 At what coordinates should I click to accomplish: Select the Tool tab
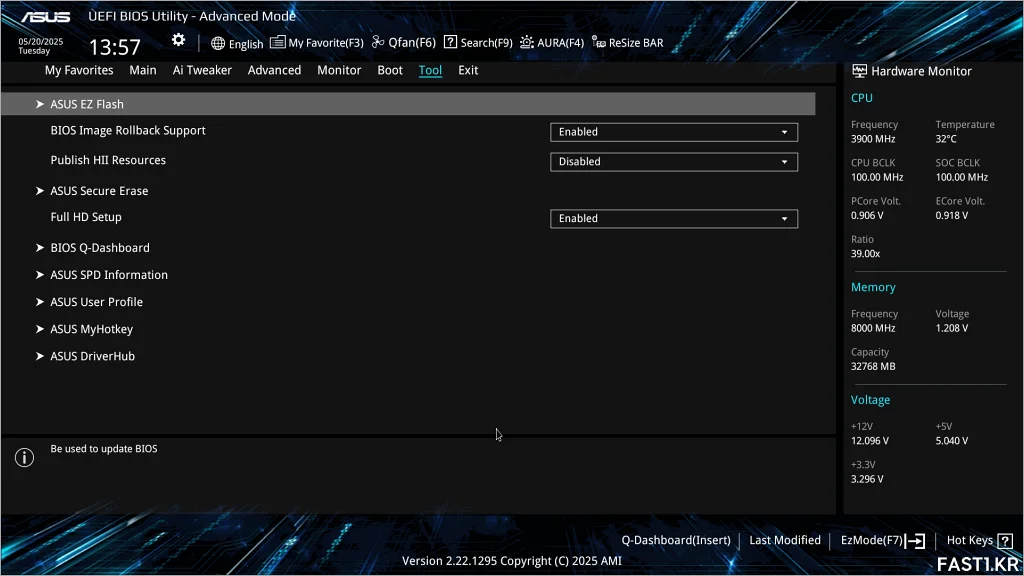click(x=430, y=70)
